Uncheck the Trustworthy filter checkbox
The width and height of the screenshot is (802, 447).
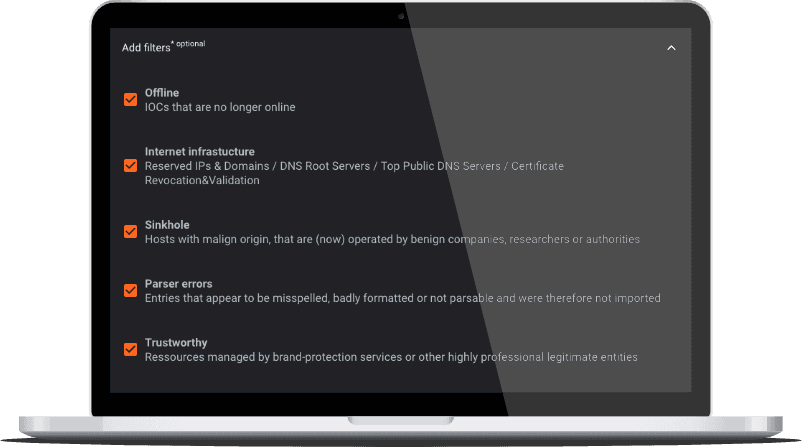[130, 349]
